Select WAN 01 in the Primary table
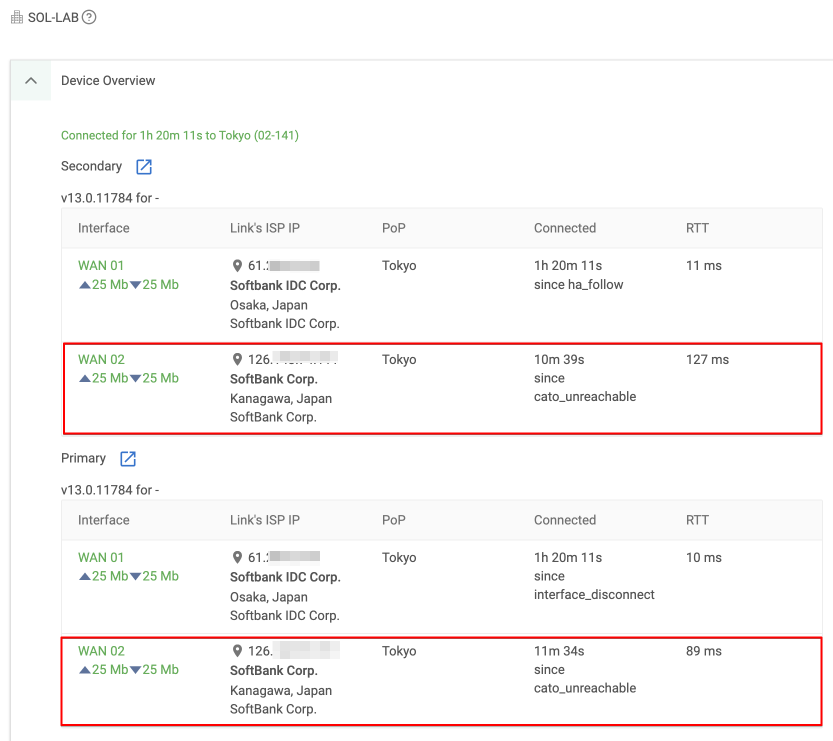The width and height of the screenshot is (833, 741). click(101, 558)
